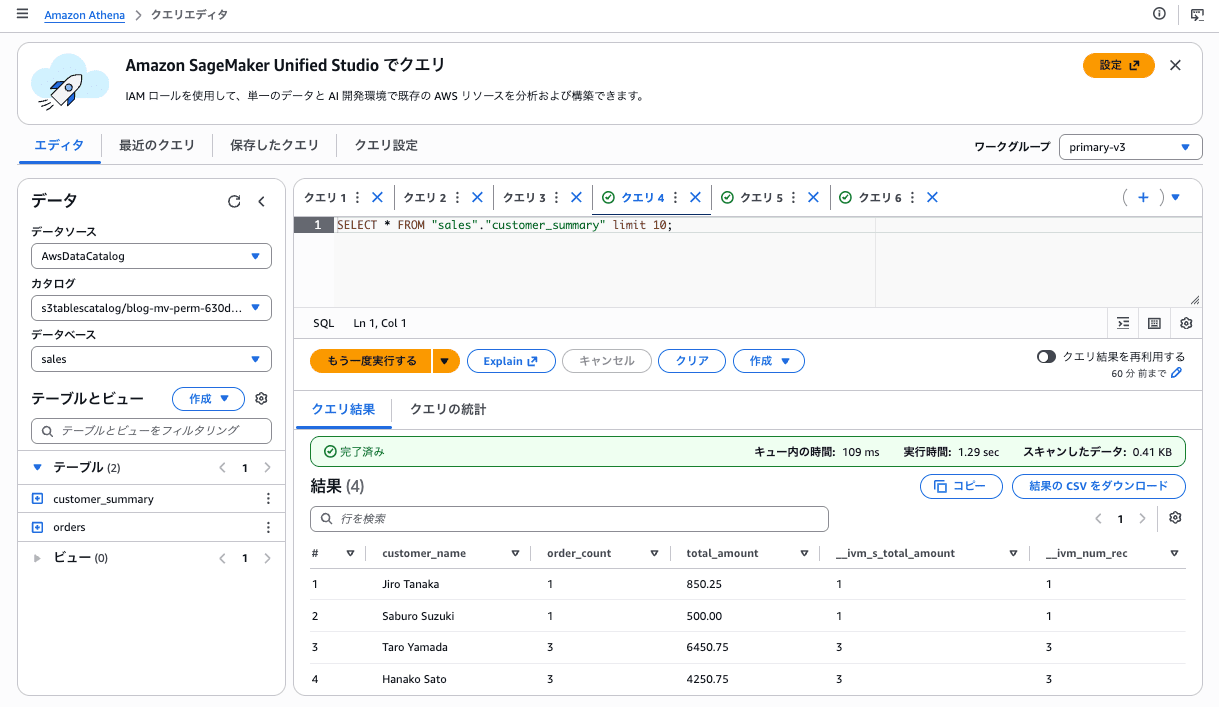This screenshot has width=1219, height=707.
Task: Close the クエリ 2 tab
Action: tap(477, 198)
